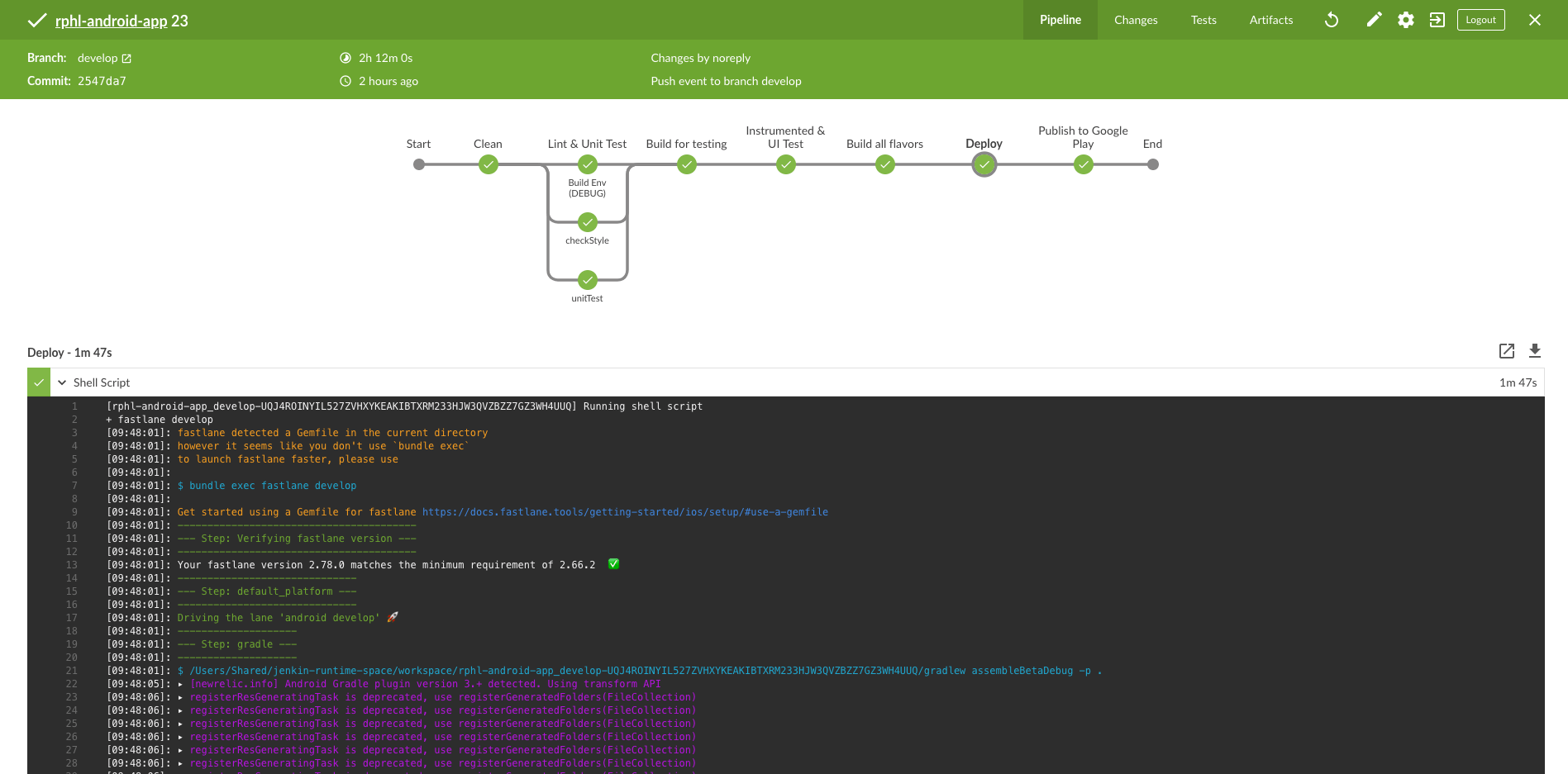Click the clock icon beside '2 hours ago'
This screenshot has width=1568, height=774.
[x=346, y=81]
